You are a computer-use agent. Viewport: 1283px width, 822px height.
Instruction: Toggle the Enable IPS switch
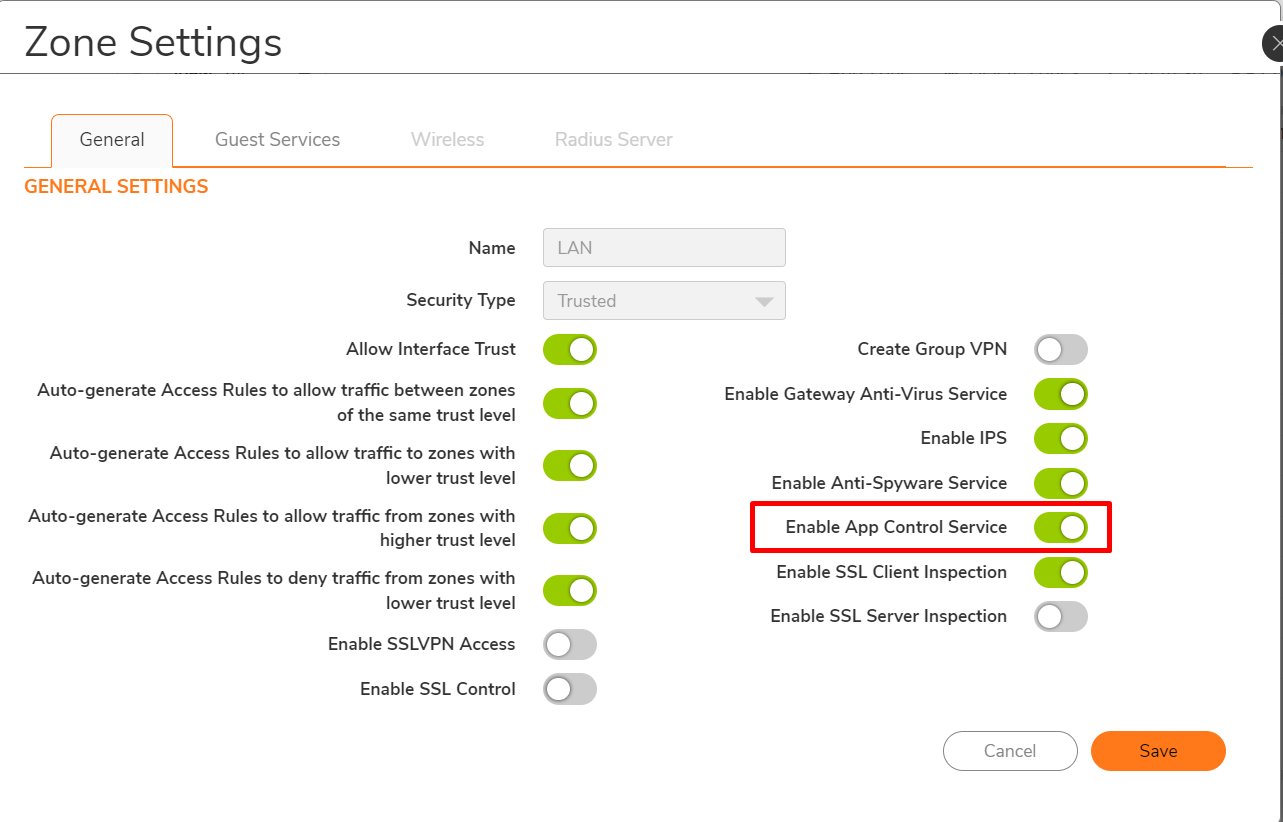coord(1061,438)
